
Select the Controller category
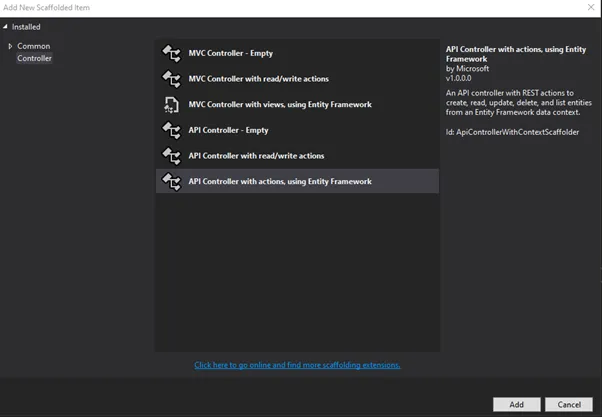34,58
